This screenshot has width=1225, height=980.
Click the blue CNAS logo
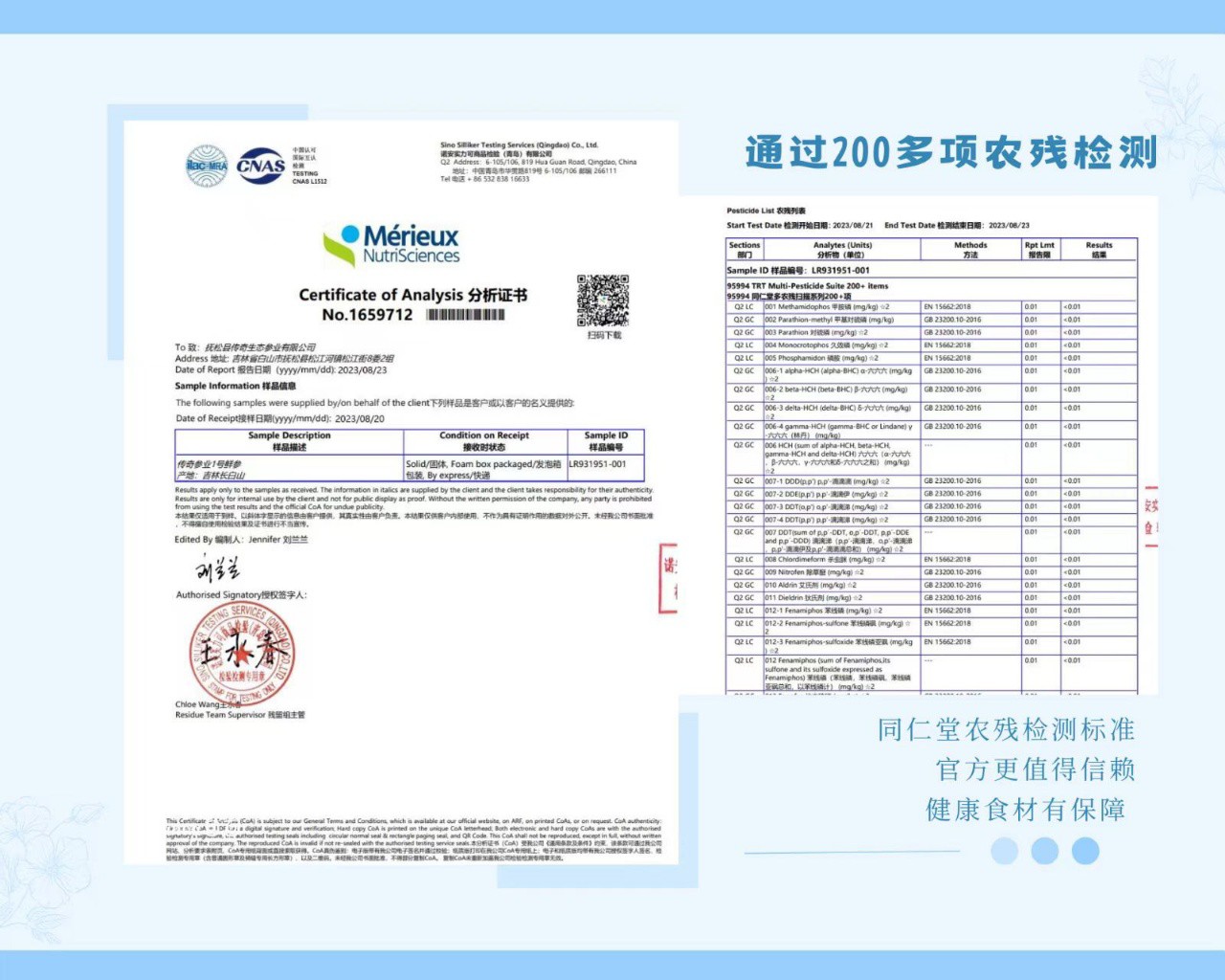point(260,166)
